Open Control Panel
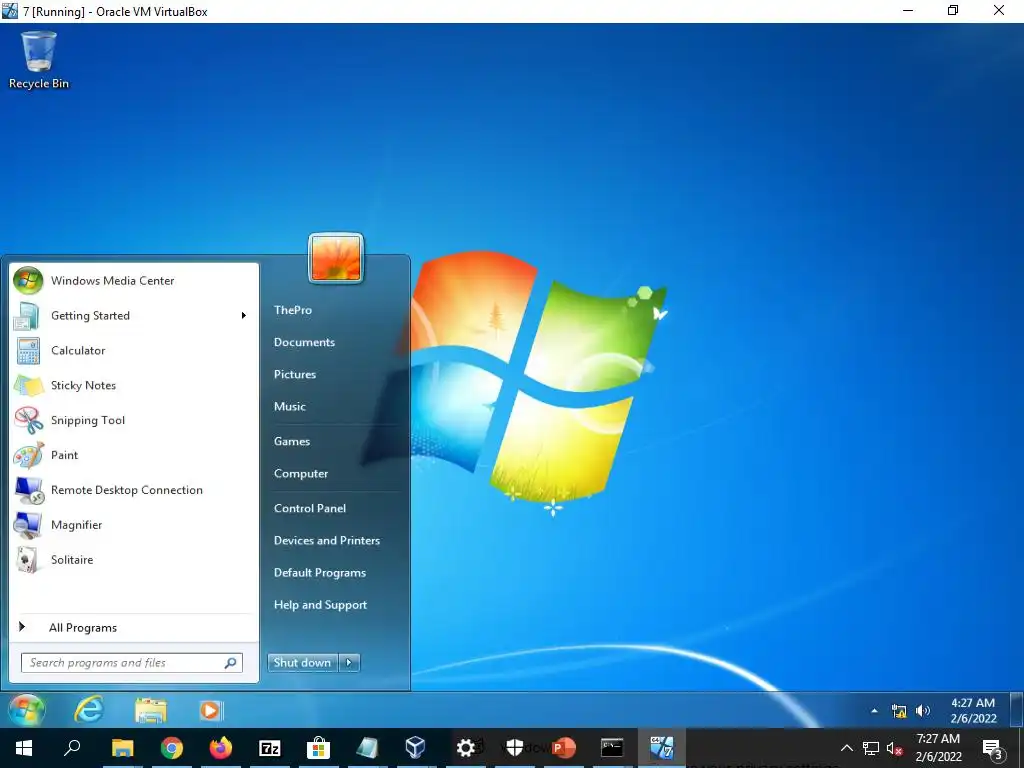The height and width of the screenshot is (768, 1024). click(310, 508)
